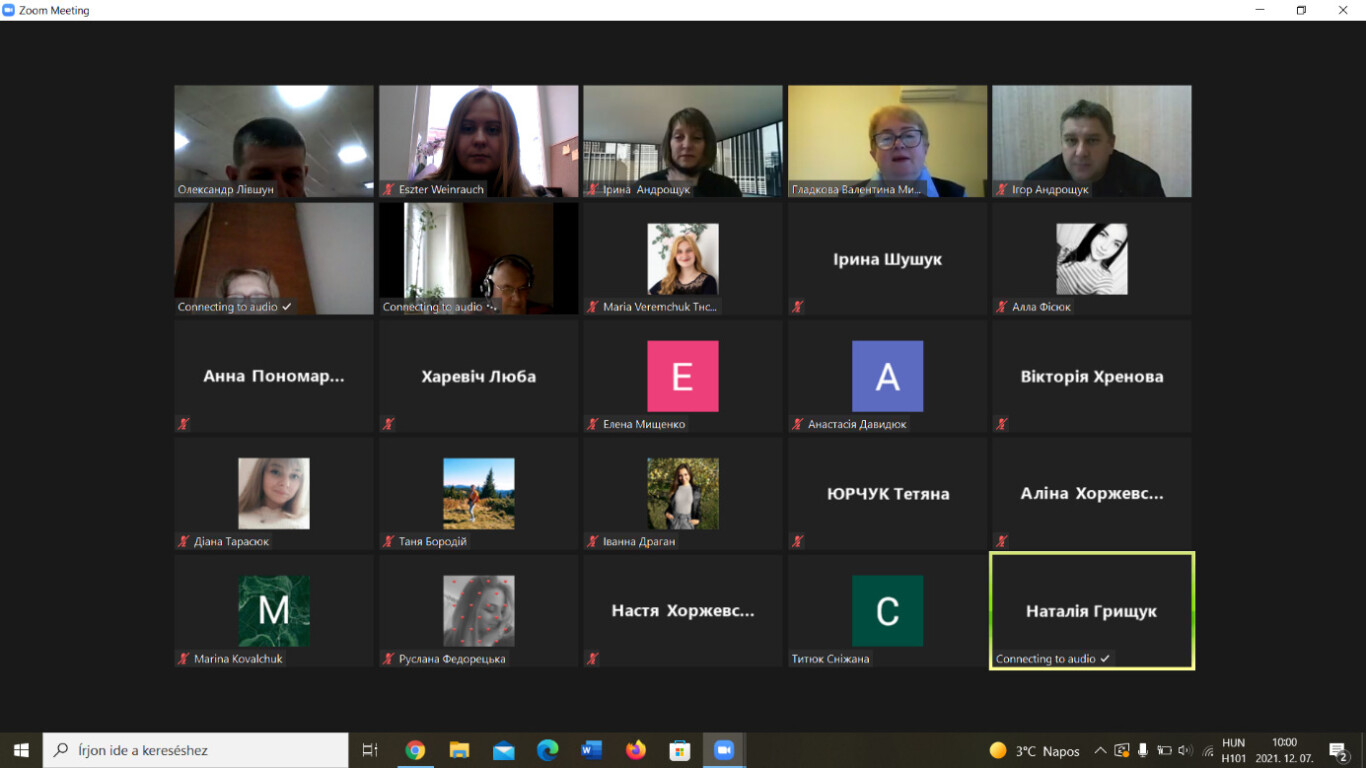Click the Windows search box

(x=196, y=750)
